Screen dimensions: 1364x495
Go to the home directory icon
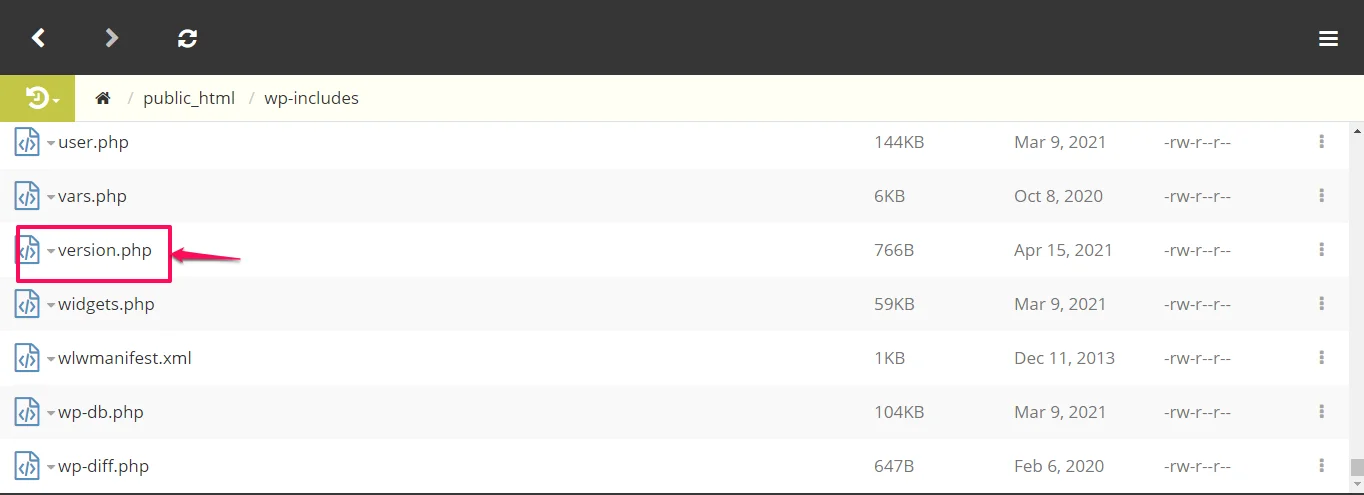click(x=102, y=98)
